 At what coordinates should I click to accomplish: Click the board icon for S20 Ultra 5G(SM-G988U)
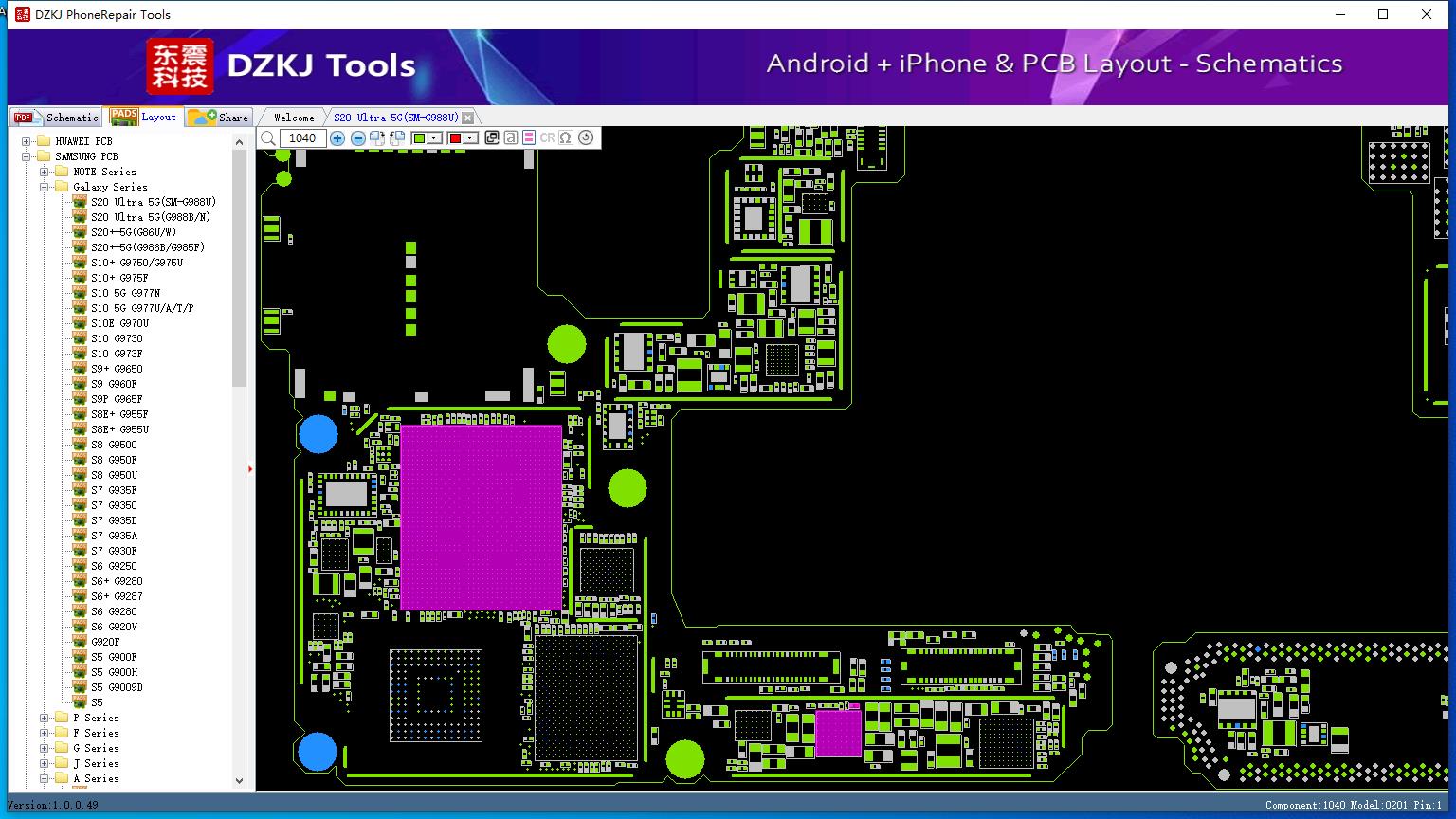click(80, 202)
